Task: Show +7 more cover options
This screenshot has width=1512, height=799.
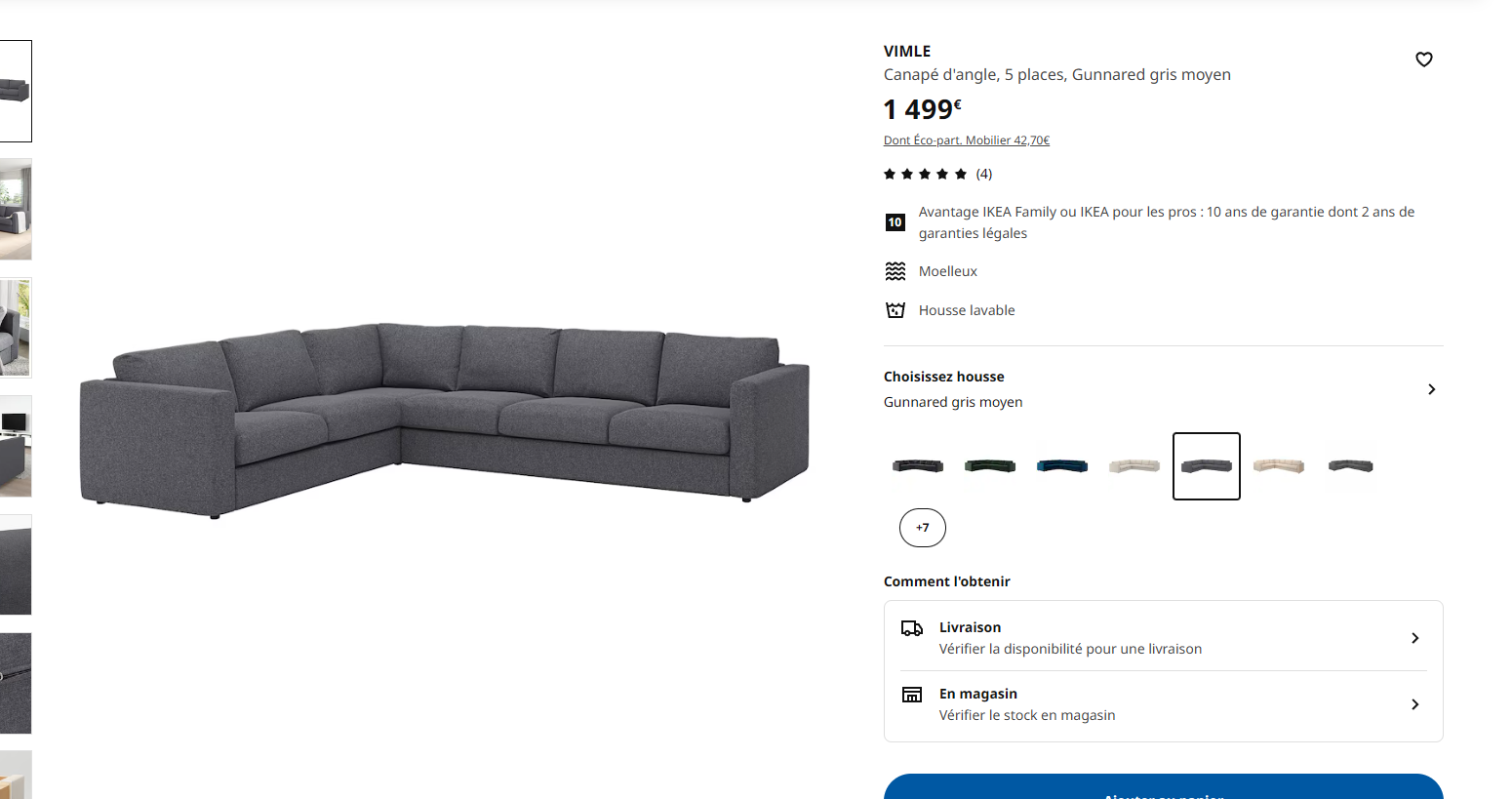Action: 922,528
